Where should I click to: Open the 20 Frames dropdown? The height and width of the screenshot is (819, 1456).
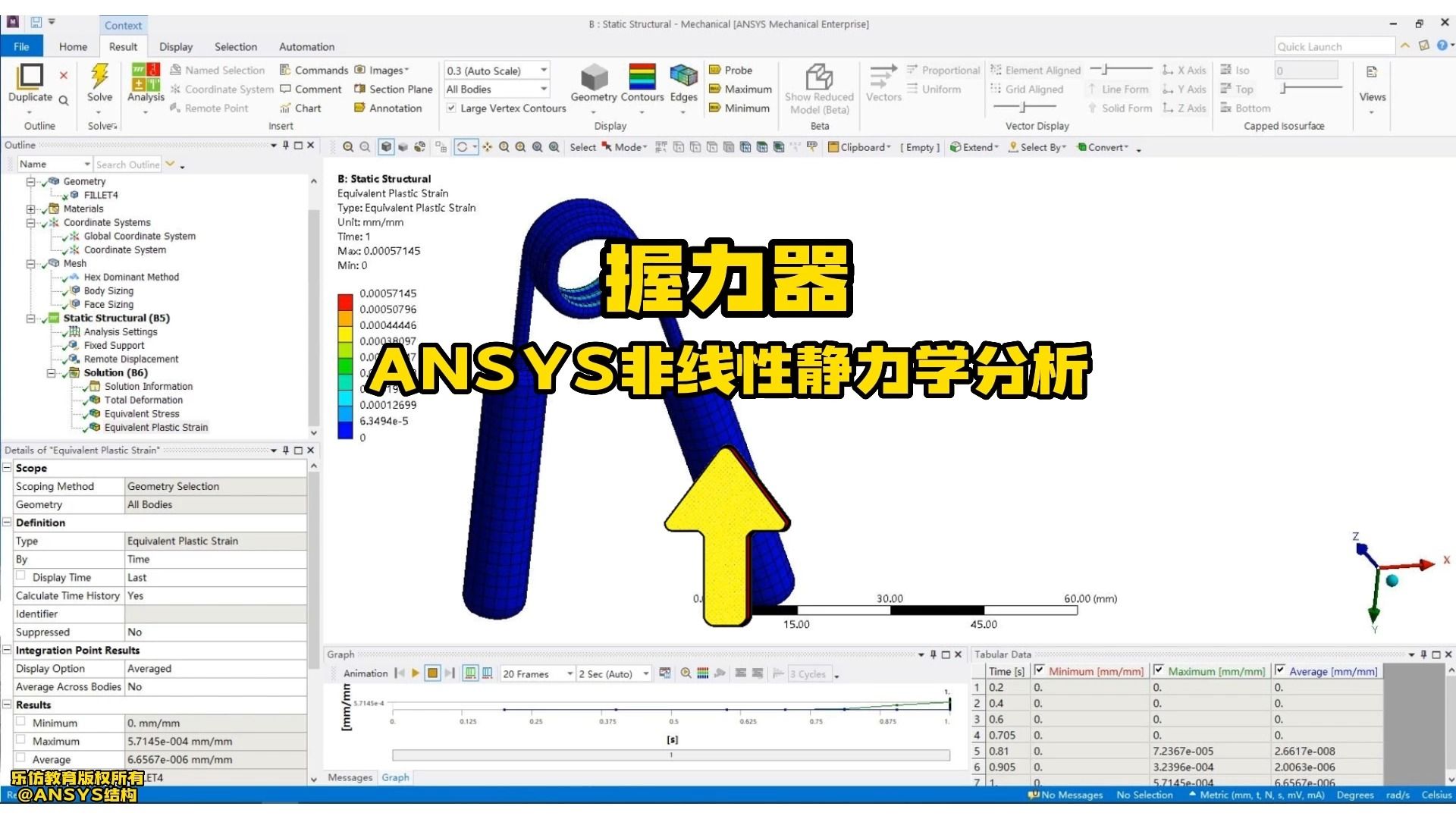[x=538, y=673]
